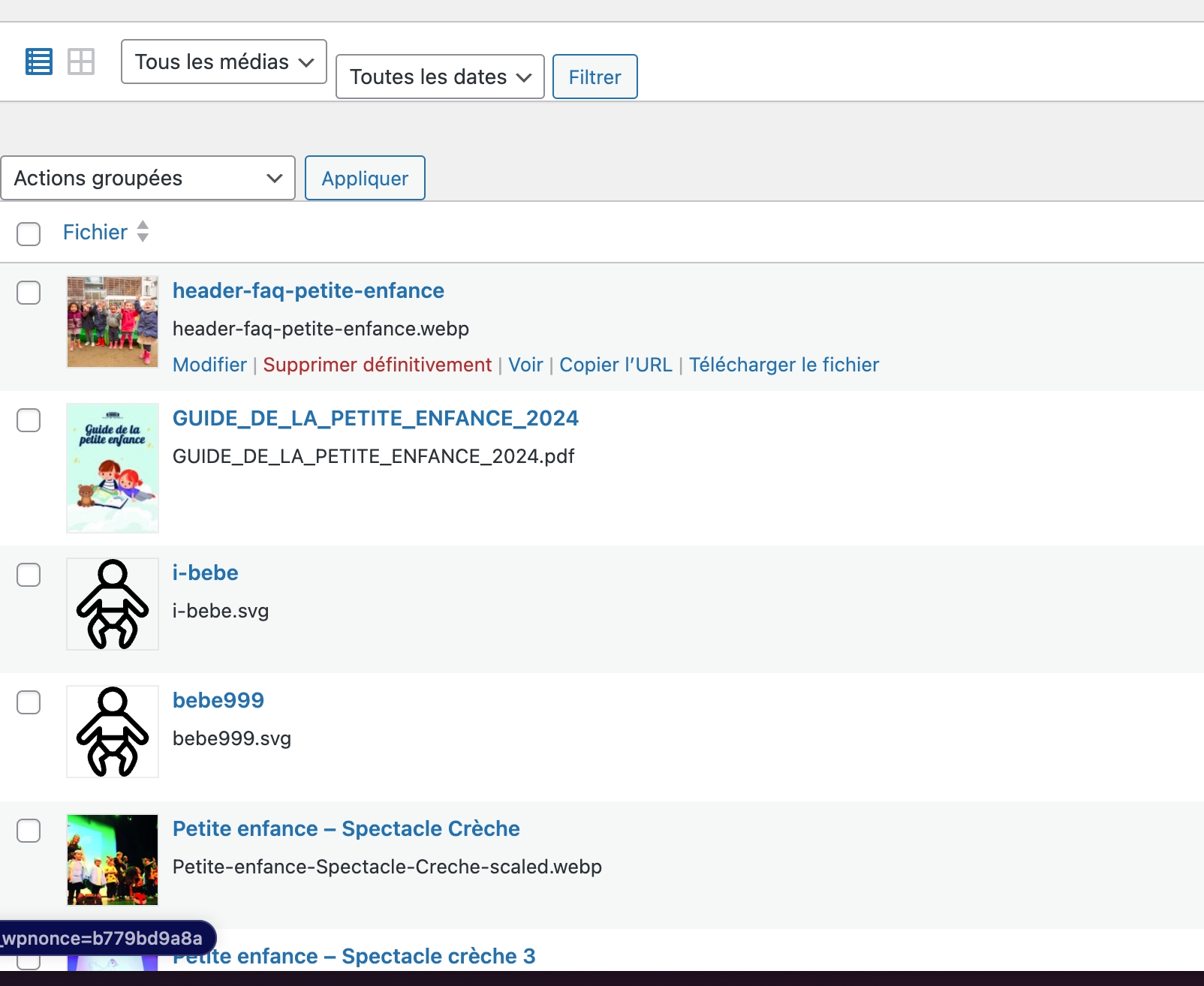Click Supprimer définitivement for header-faq-petite-enfance

pos(377,365)
